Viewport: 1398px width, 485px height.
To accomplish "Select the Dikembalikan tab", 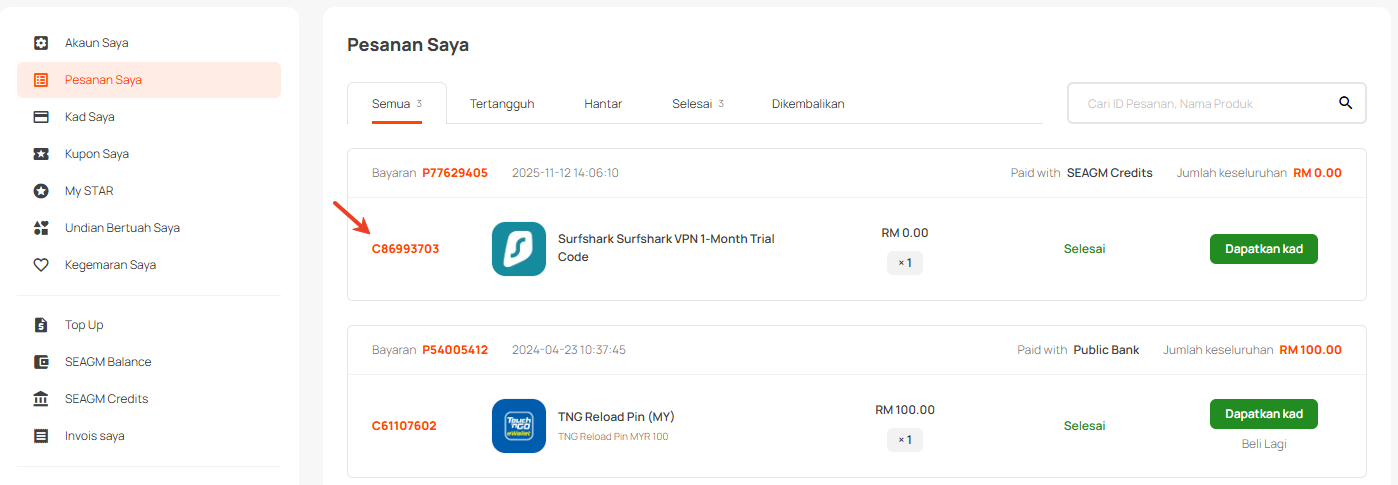I will [808, 104].
